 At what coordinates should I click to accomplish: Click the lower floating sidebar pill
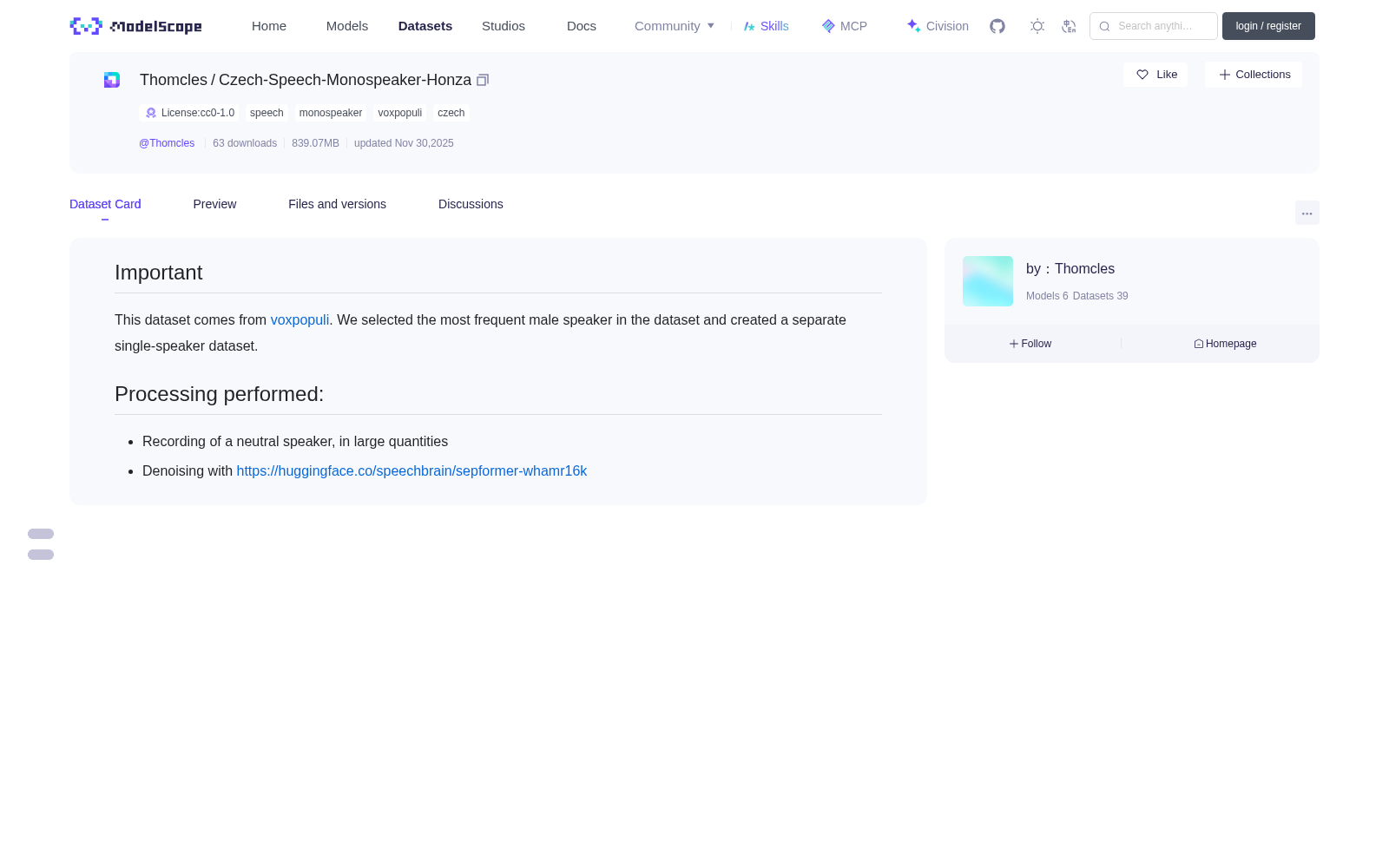[x=41, y=555]
